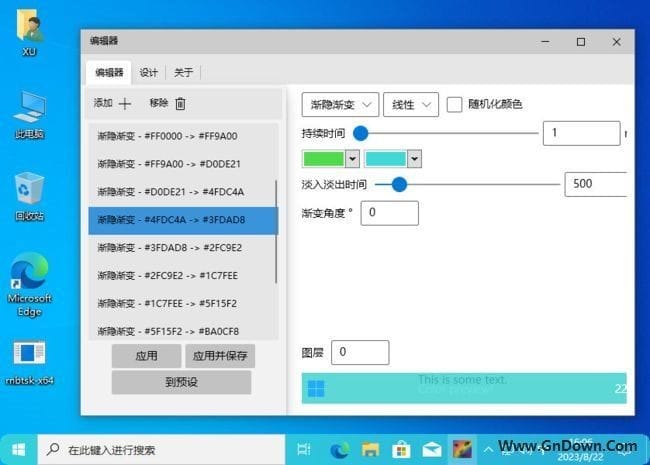Click the apply button
The image size is (650, 465).
click(146, 356)
